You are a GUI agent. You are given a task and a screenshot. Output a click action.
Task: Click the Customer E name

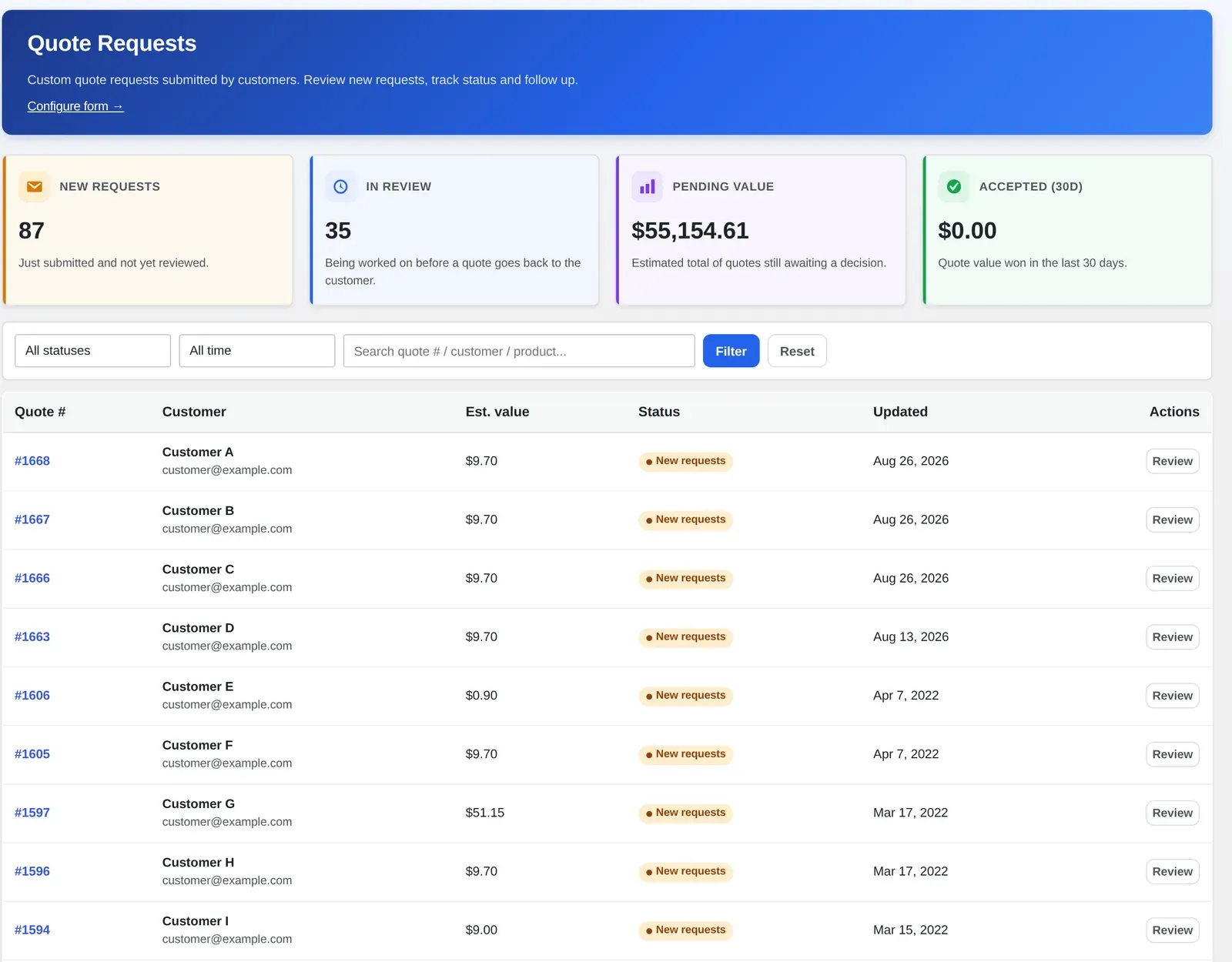click(198, 686)
